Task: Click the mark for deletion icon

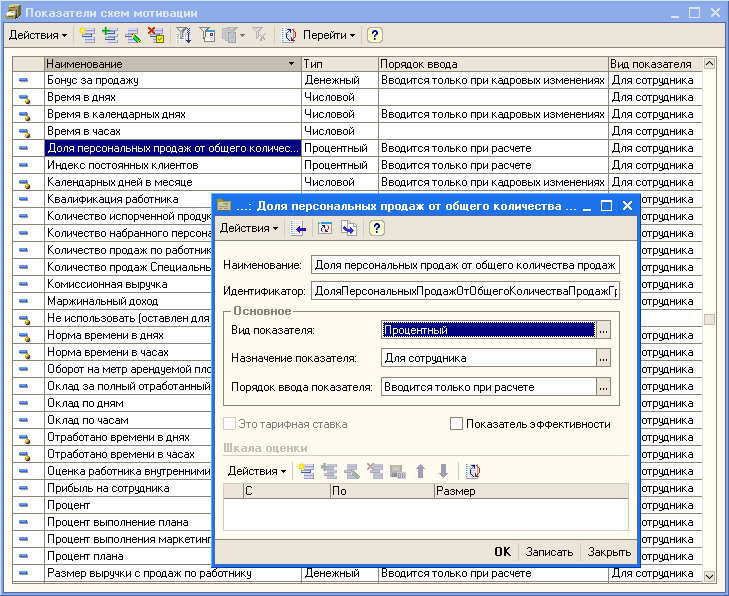Action: pos(155,35)
